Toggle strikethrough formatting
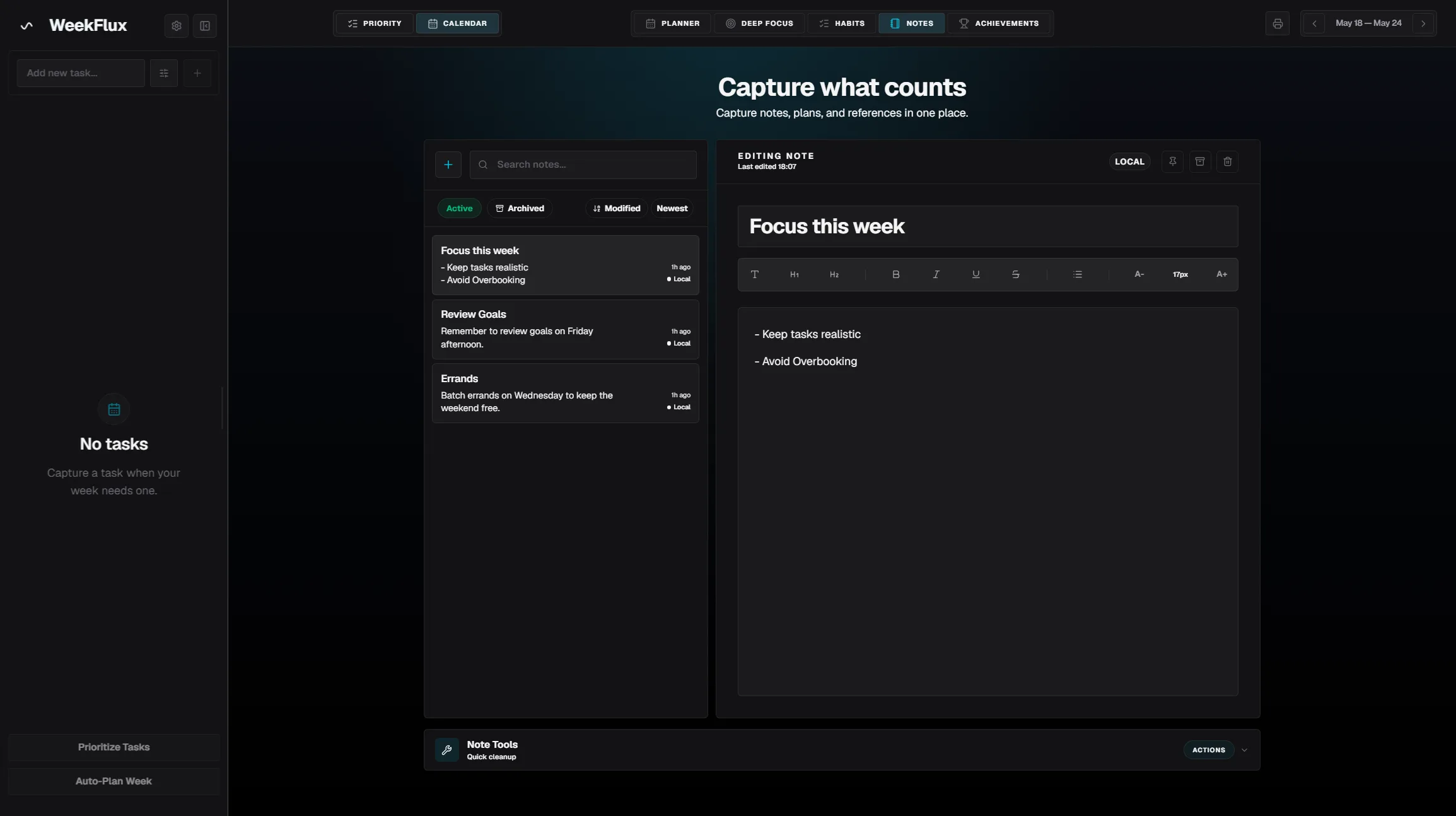The height and width of the screenshot is (816, 1456). 1016,274
